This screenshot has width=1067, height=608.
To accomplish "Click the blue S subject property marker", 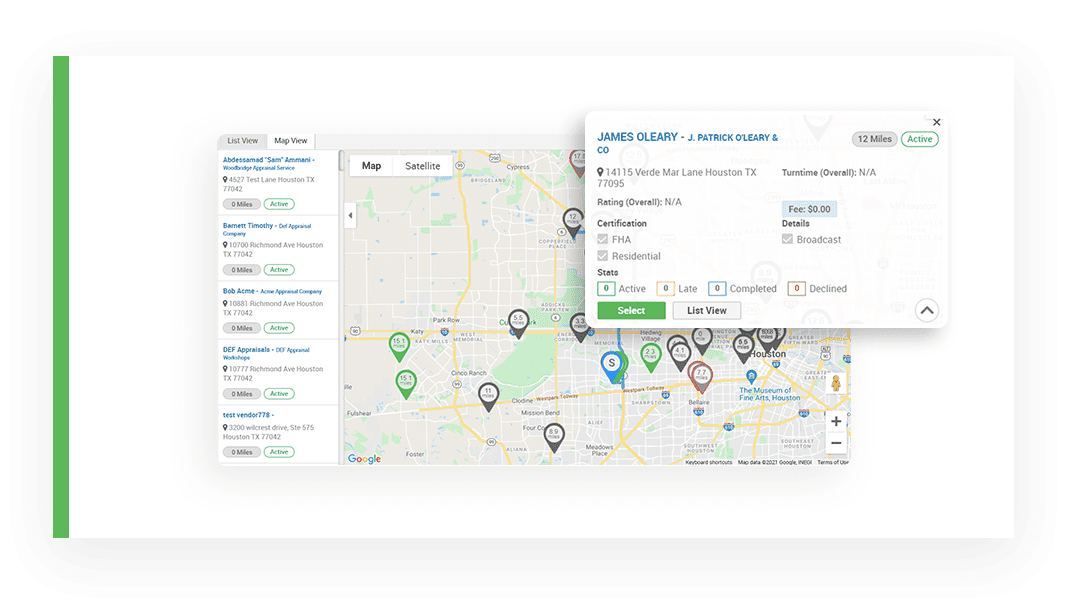I will coord(612,363).
